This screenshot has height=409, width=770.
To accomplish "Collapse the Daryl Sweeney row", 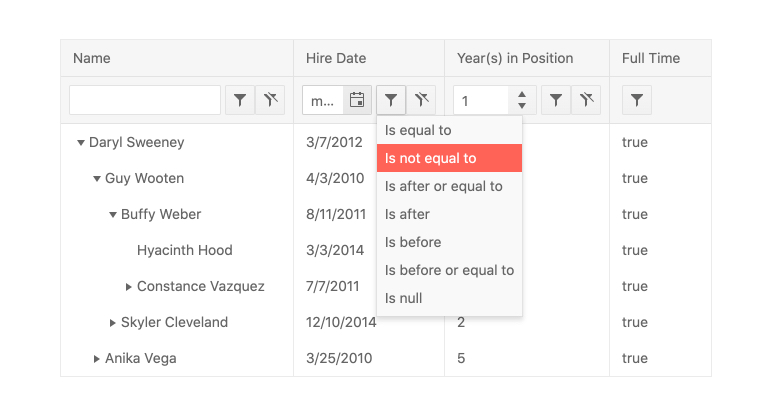I will tap(81, 143).
